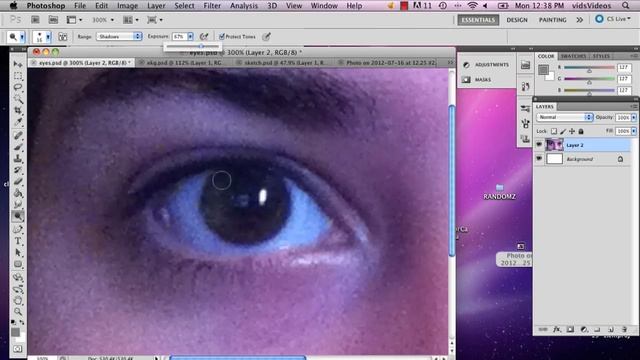
Task: Toggle lock image pixels brush icon
Action: point(563,131)
